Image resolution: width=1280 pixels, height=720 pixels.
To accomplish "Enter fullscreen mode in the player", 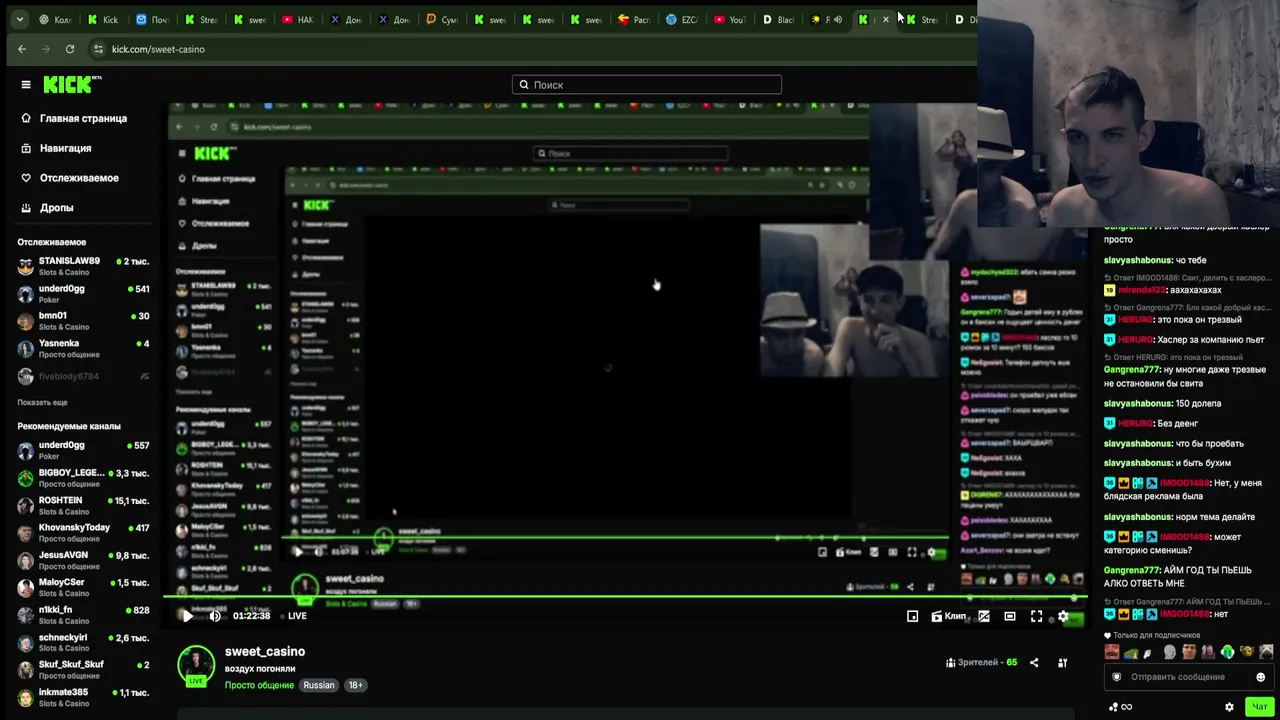I will 1037,616.
